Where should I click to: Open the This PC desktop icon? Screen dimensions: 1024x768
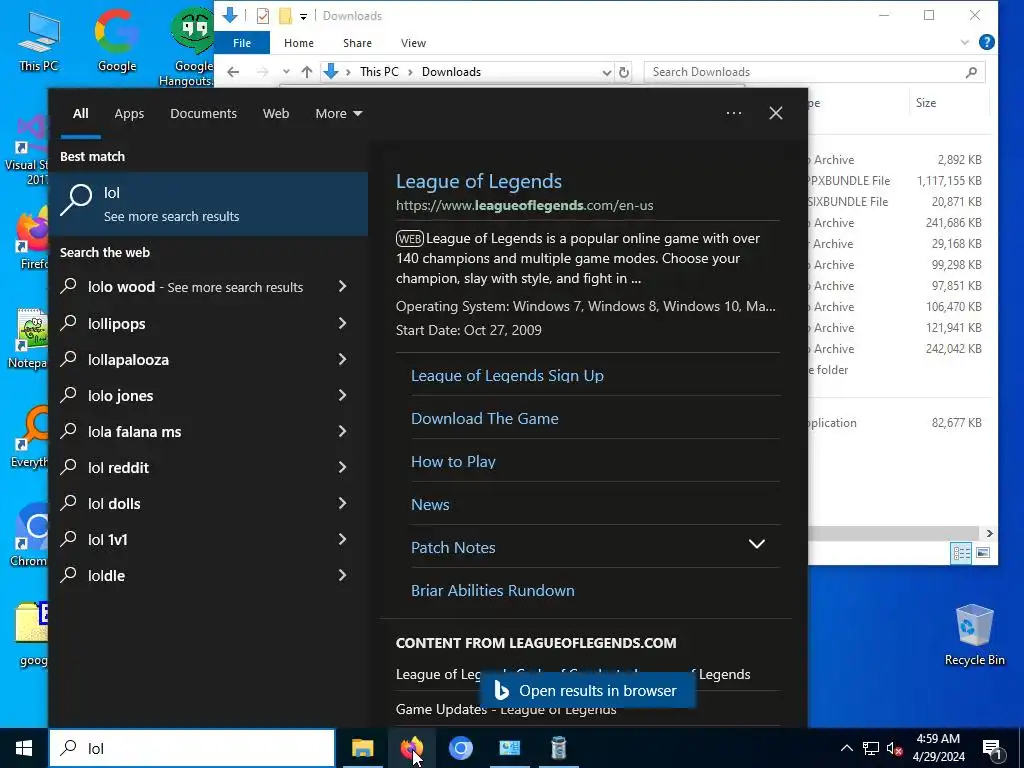[x=38, y=40]
